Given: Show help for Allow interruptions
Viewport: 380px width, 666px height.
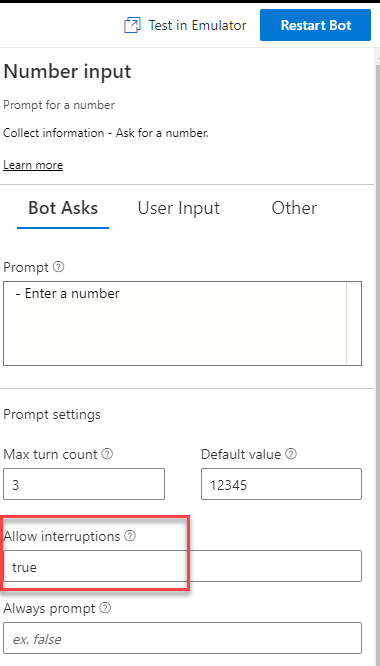Looking at the screenshot, I should 130,536.
